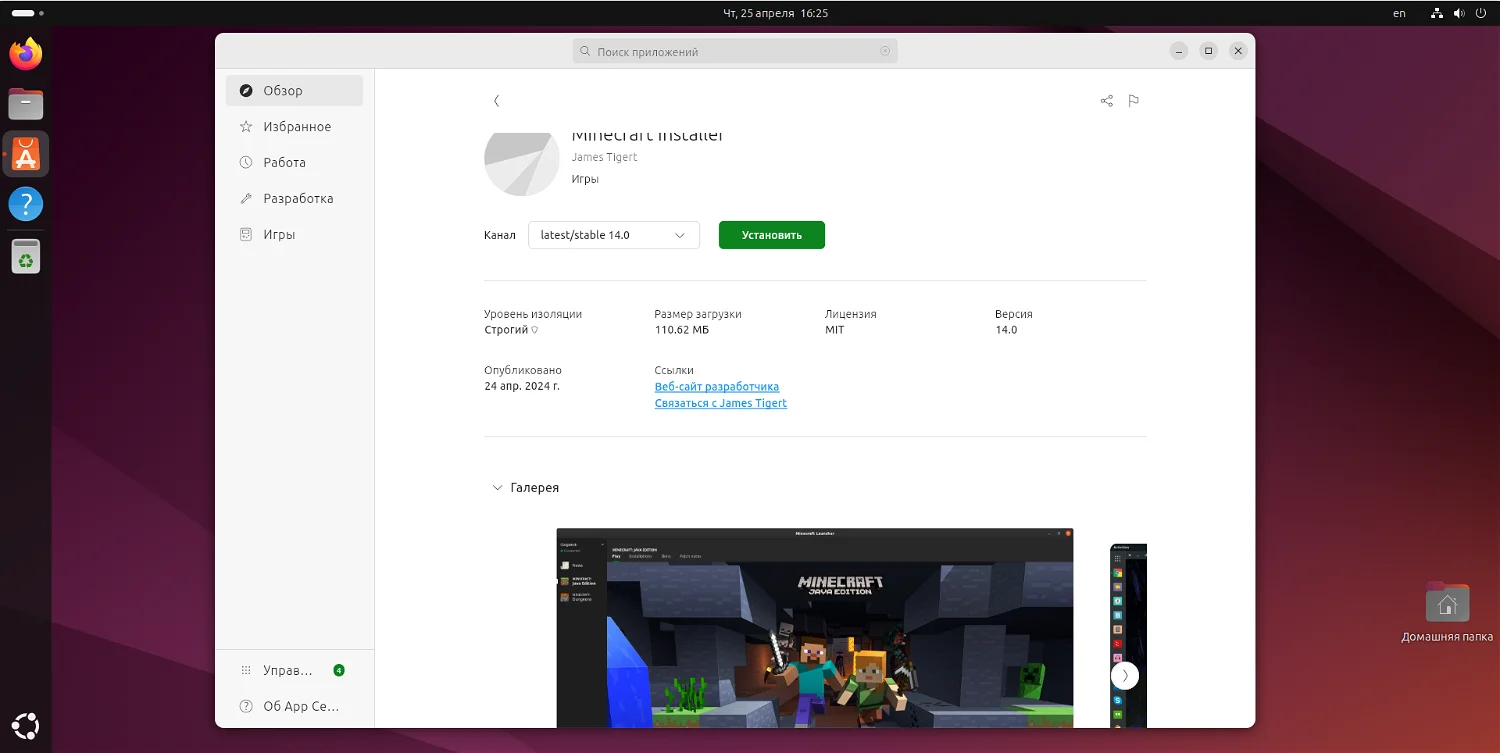Click the star icon beside Избранное
The image size is (1500, 753).
click(246, 127)
